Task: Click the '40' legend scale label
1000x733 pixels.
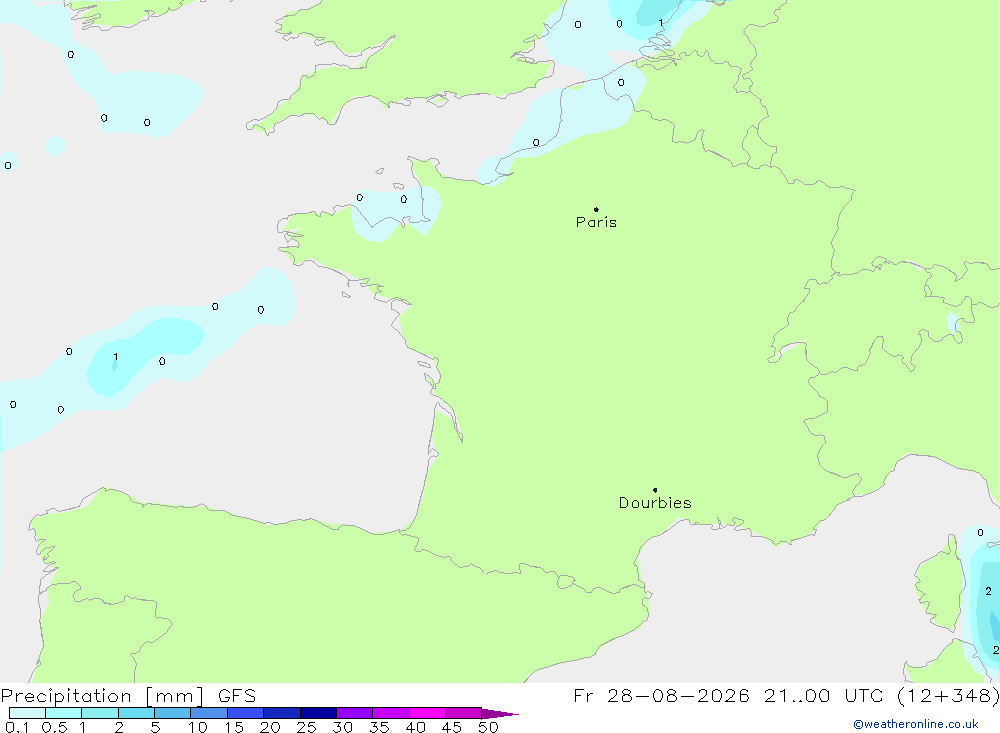Action: pyautogui.click(x=416, y=727)
